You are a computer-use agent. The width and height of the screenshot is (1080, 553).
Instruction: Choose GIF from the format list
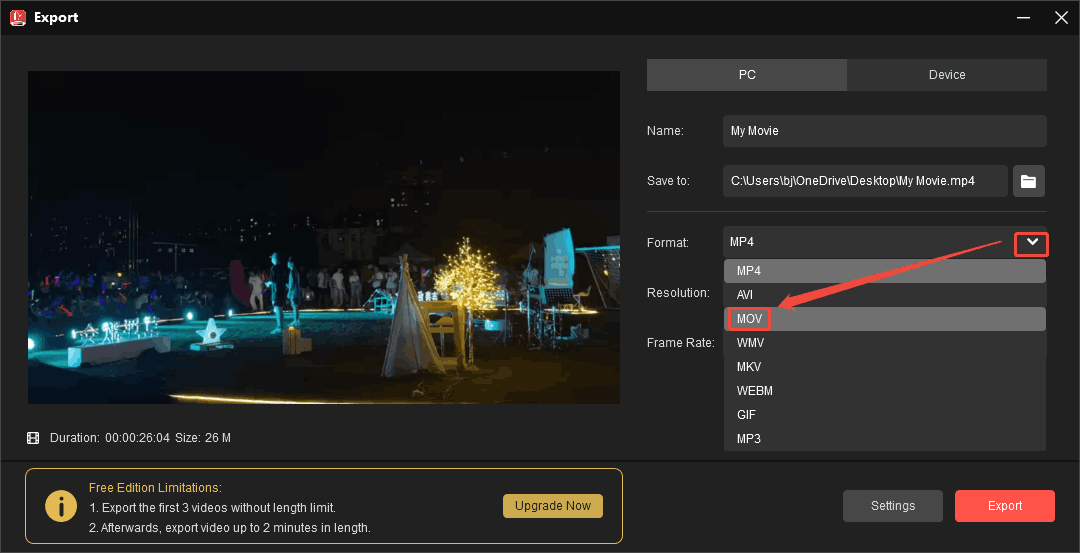[x=884, y=415]
